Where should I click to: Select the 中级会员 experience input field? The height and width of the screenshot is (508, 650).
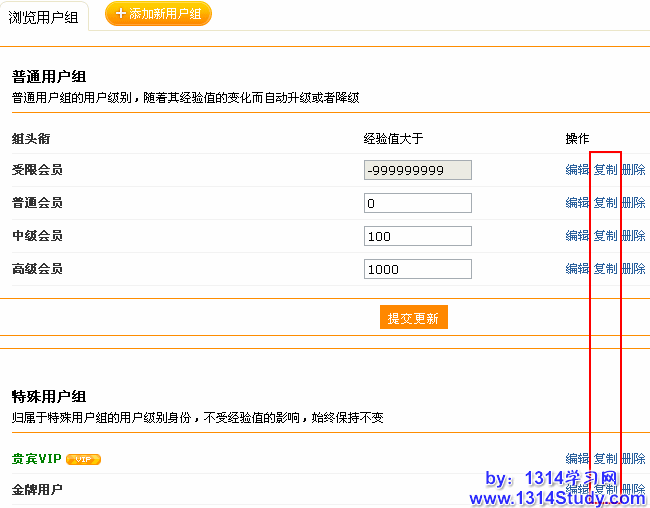tap(418, 236)
